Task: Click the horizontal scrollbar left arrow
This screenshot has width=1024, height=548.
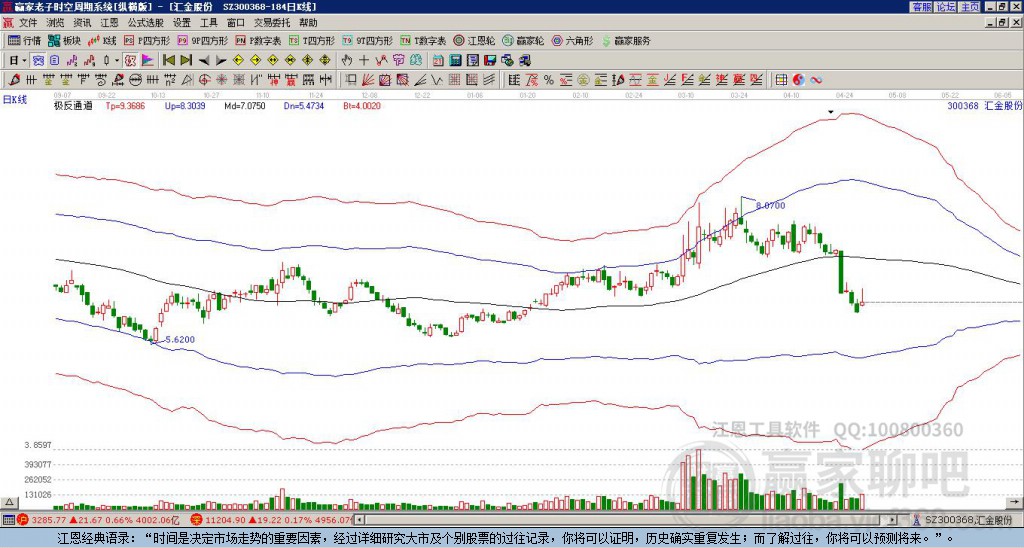Action: click(359, 520)
